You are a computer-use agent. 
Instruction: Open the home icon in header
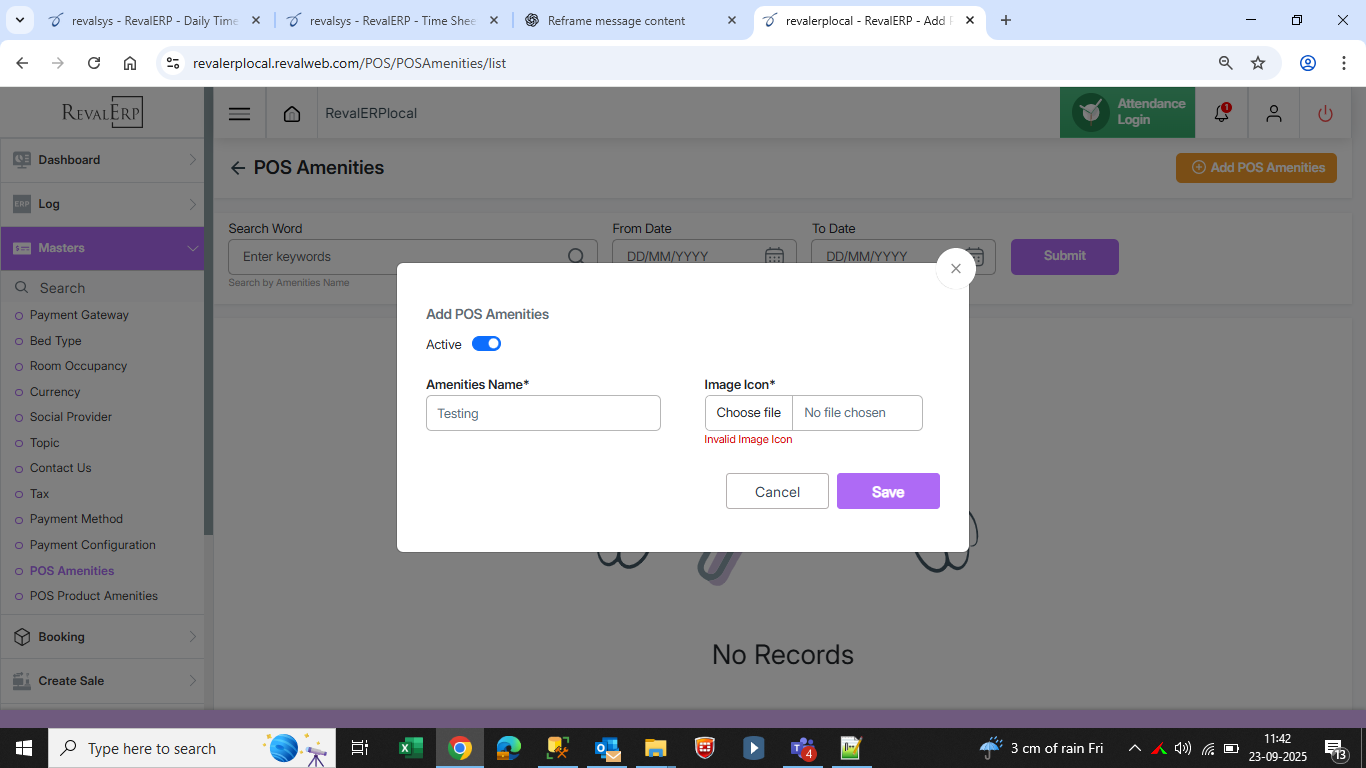pyautogui.click(x=292, y=113)
